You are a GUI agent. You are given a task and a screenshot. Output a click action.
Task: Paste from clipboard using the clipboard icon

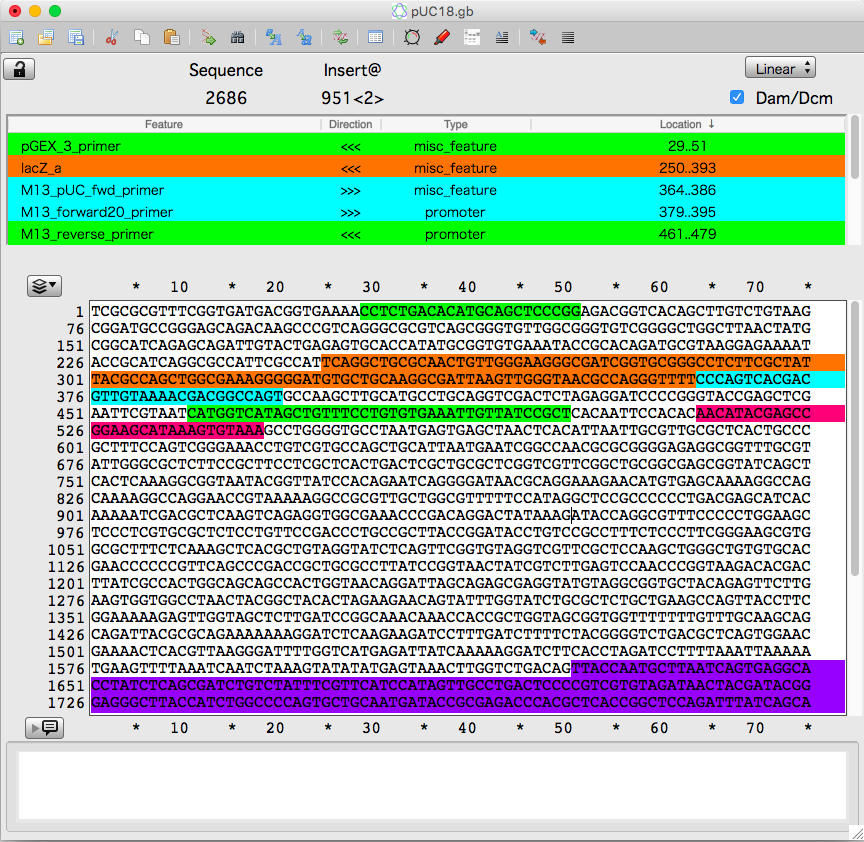coord(172,37)
